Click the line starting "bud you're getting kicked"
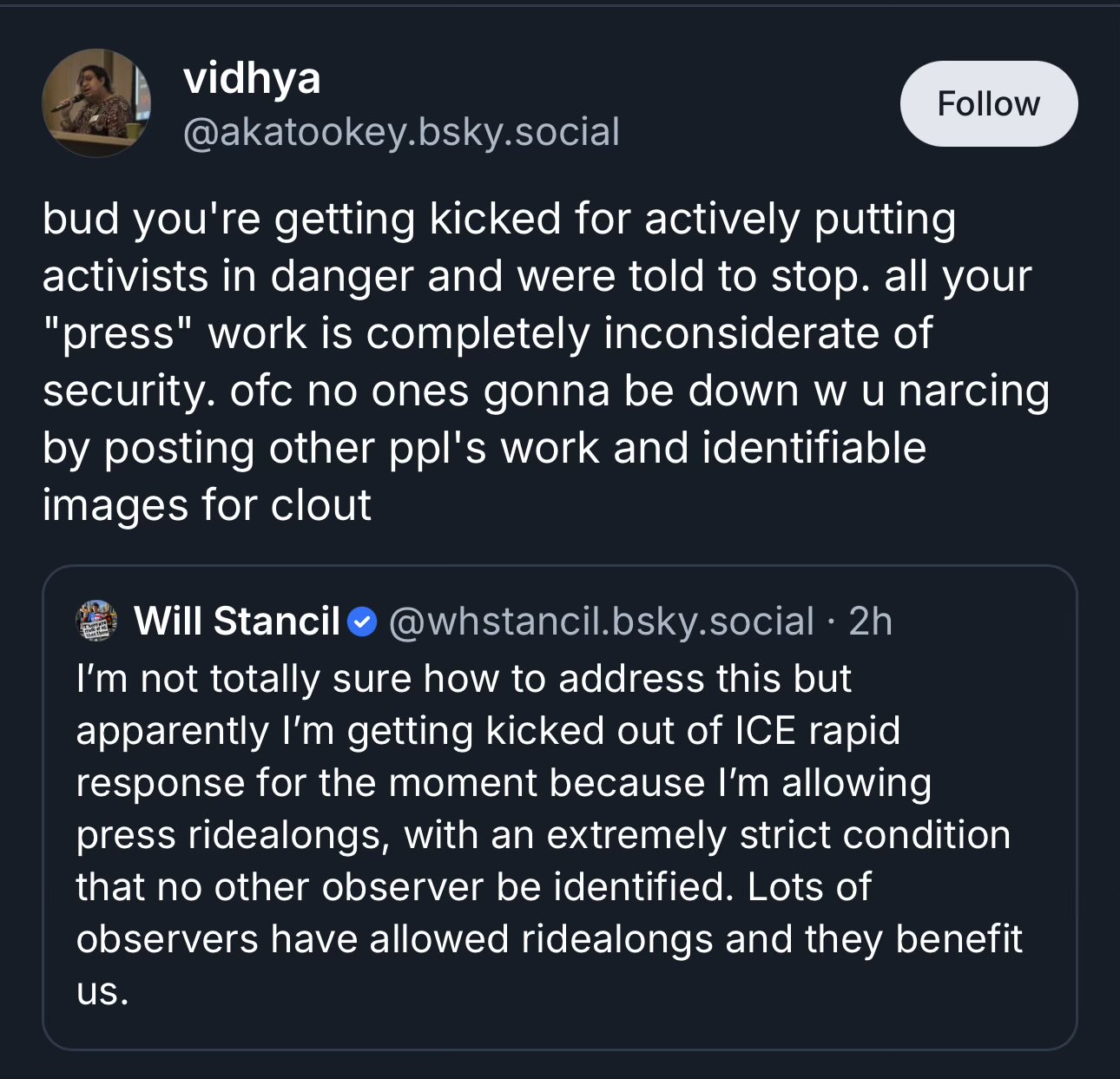The image size is (1120, 1079). point(499,219)
